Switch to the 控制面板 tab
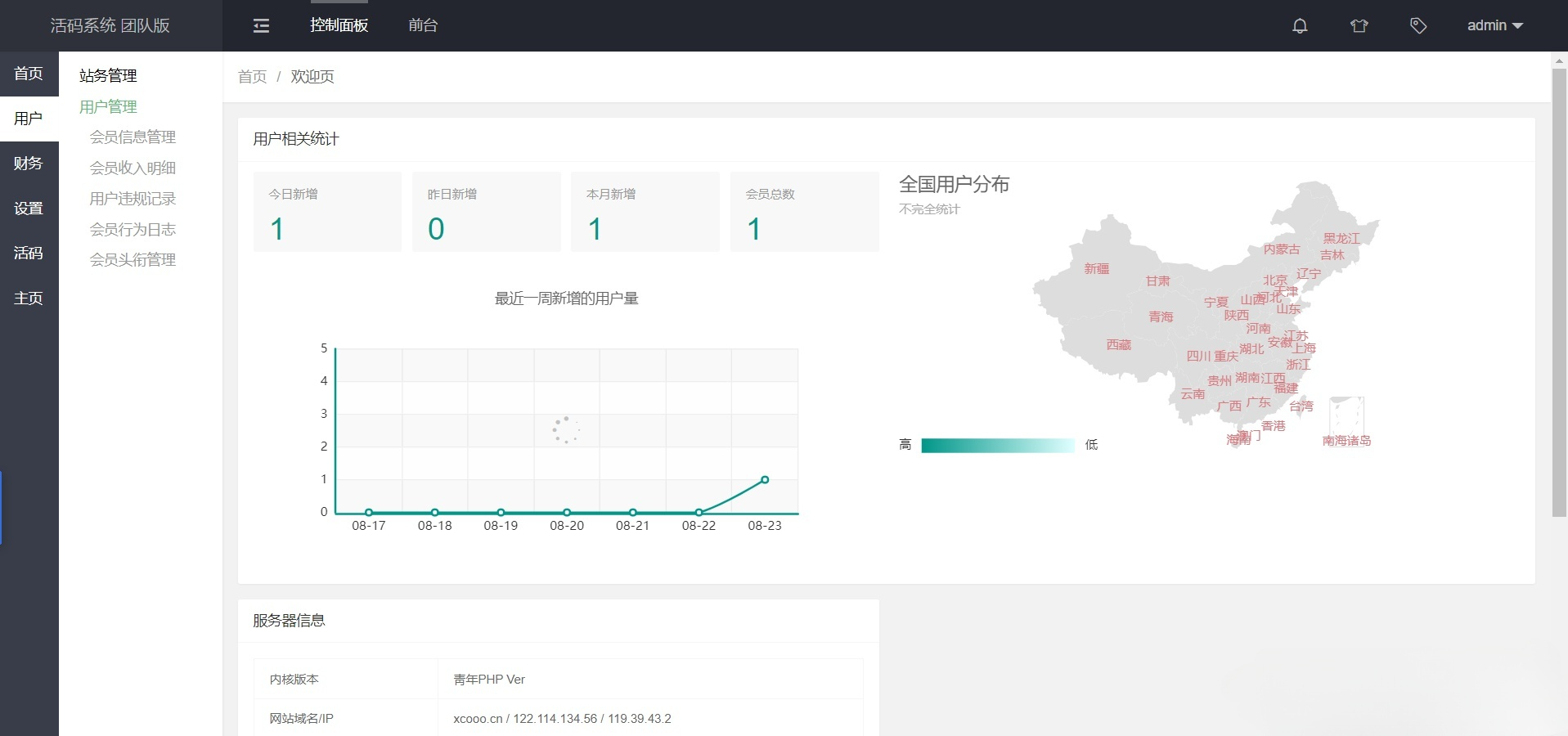Image resolution: width=1568 pixels, height=736 pixels. click(339, 26)
